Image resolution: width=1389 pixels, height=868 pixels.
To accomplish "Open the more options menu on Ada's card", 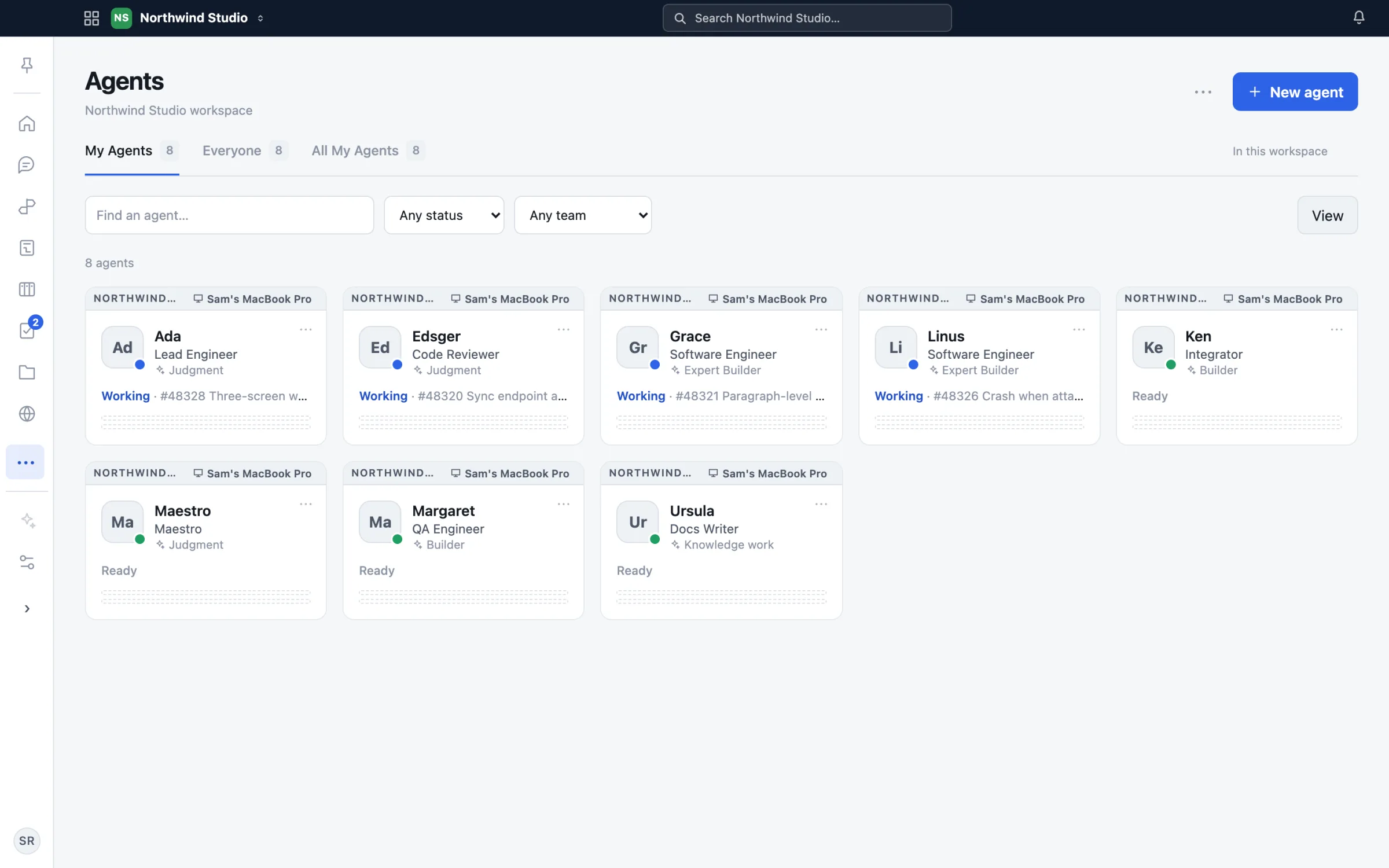I will click(x=306, y=330).
